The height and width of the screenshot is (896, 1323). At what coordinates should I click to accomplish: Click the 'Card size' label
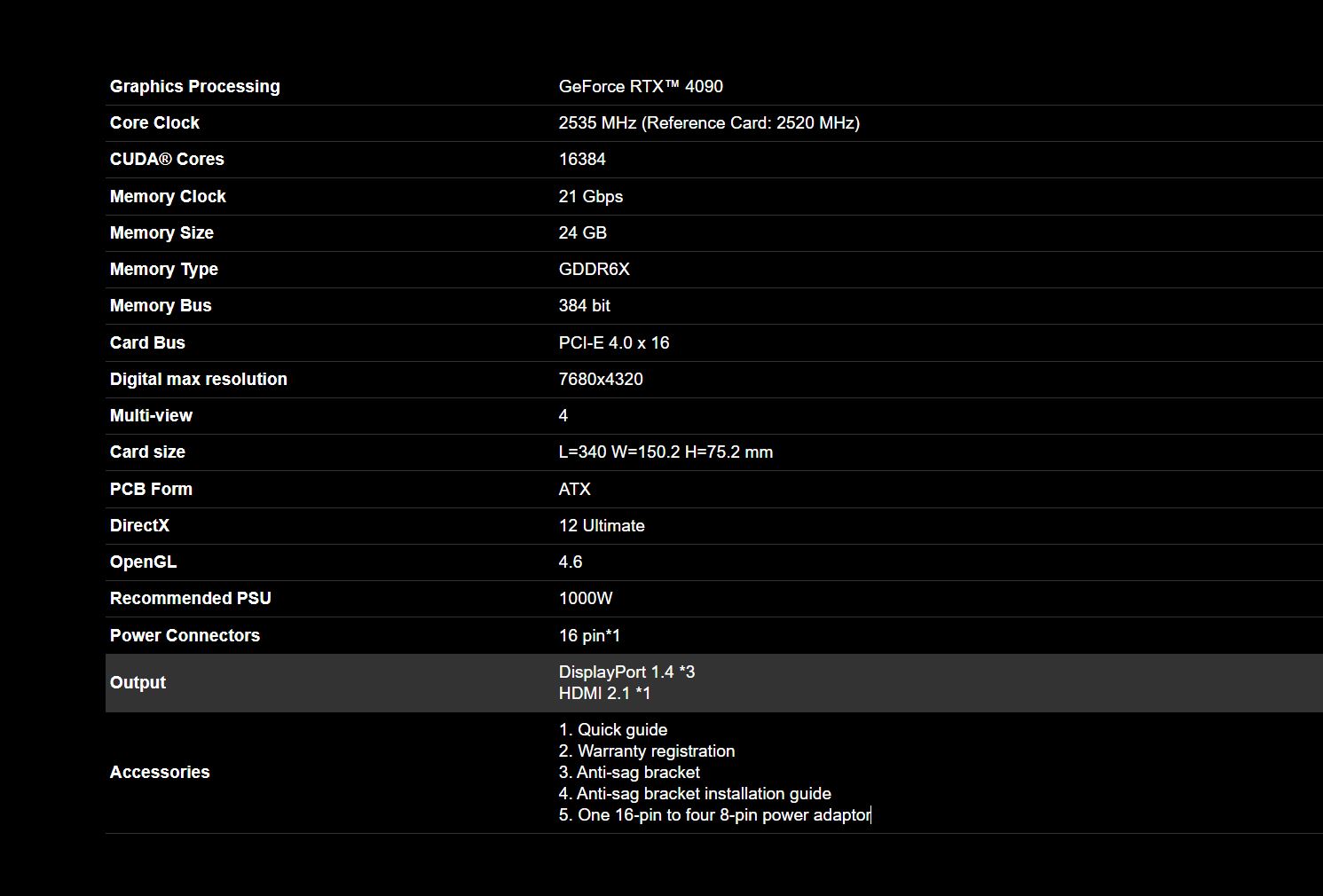pyautogui.click(x=147, y=452)
